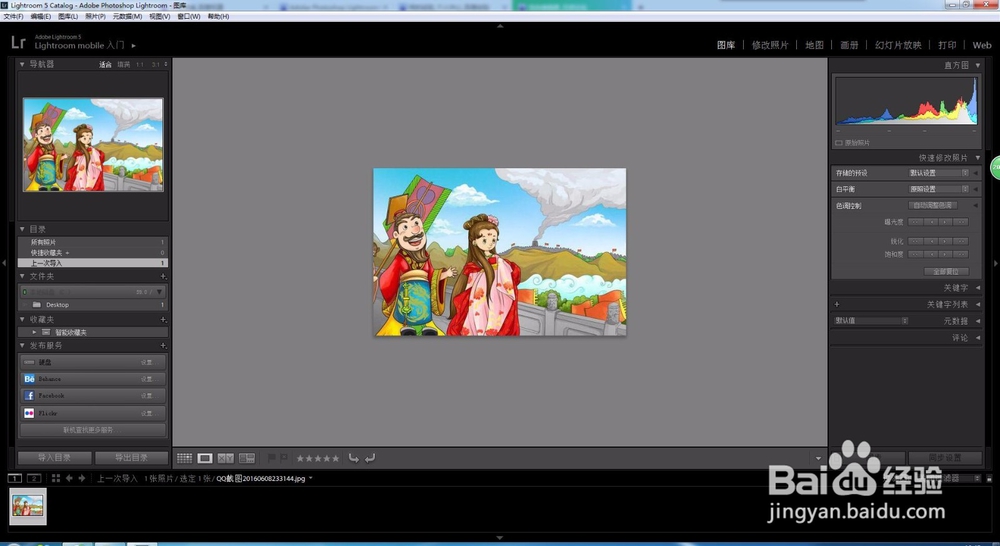Open the 照片(P) menu
1000x546 pixels.
click(x=96, y=17)
